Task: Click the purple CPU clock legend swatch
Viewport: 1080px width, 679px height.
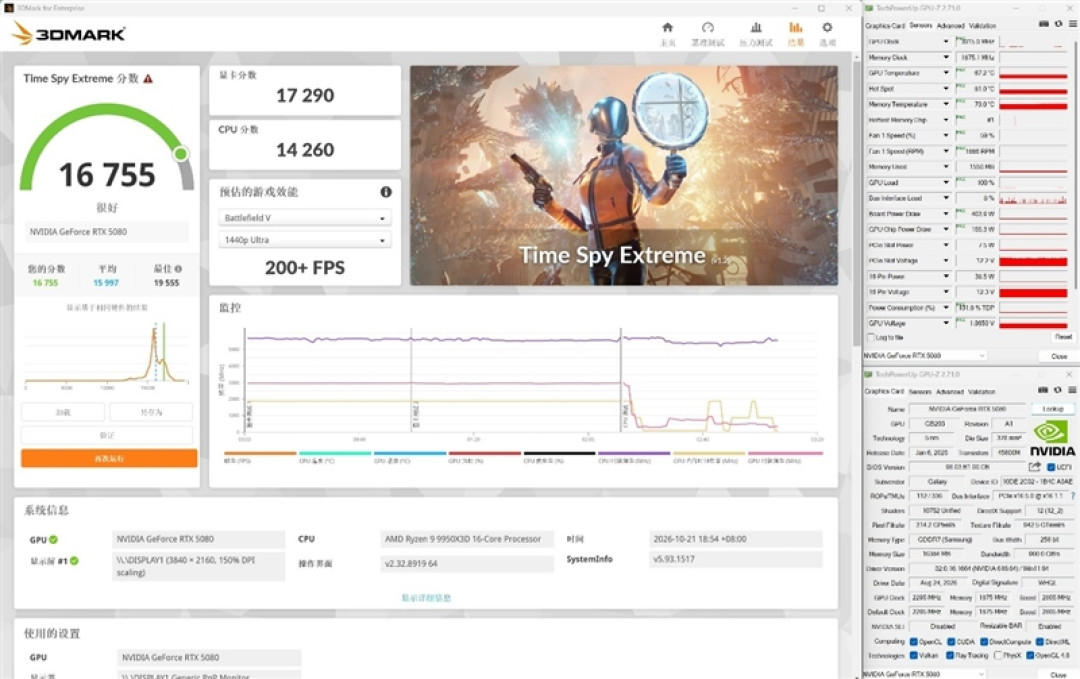Action: coord(634,453)
